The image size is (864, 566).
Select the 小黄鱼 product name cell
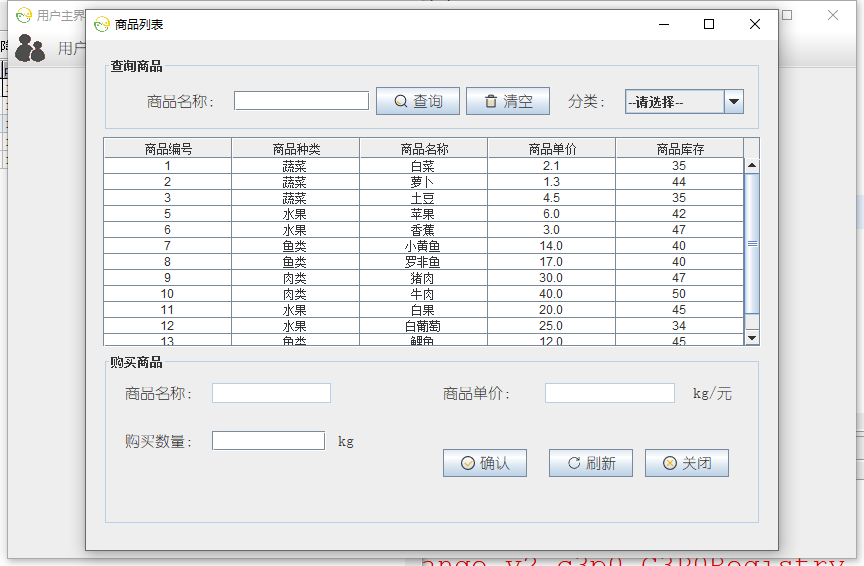[x=423, y=246]
